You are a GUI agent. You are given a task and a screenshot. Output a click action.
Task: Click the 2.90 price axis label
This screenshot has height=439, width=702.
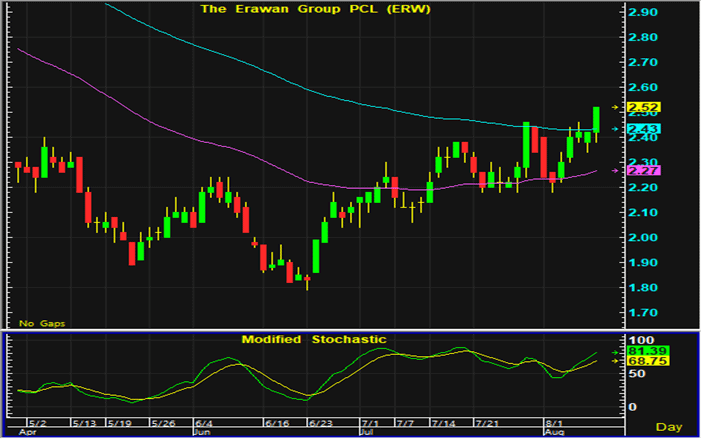641,12
